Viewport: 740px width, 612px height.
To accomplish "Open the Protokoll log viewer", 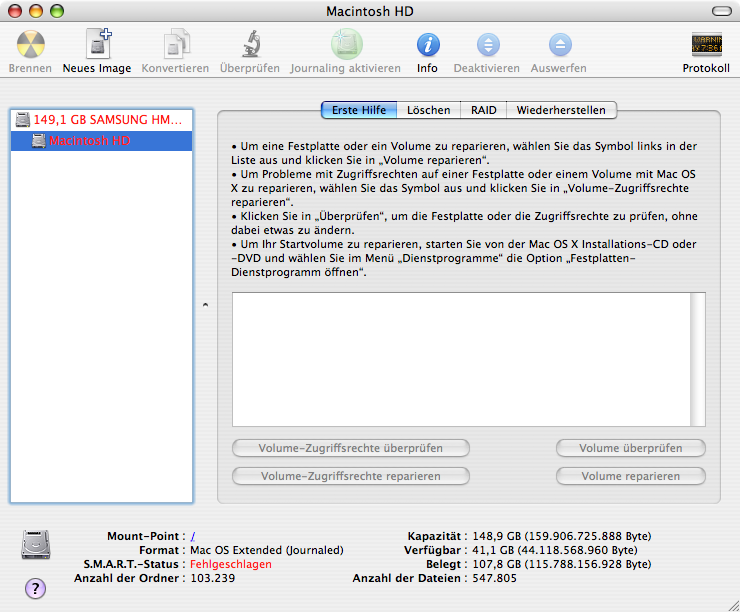I will pos(706,44).
